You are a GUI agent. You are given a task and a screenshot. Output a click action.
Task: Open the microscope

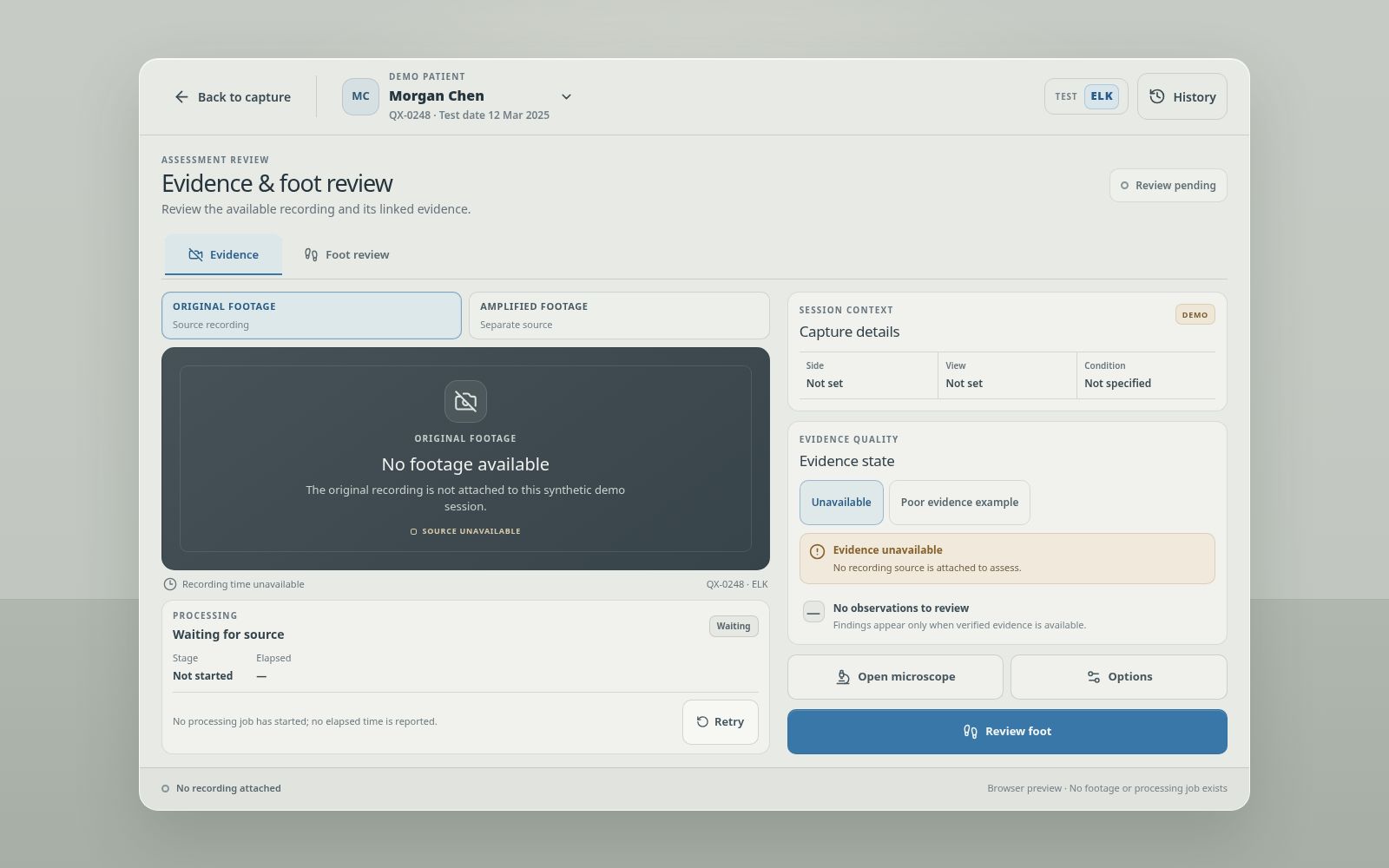pyautogui.click(x=895, y=677)
